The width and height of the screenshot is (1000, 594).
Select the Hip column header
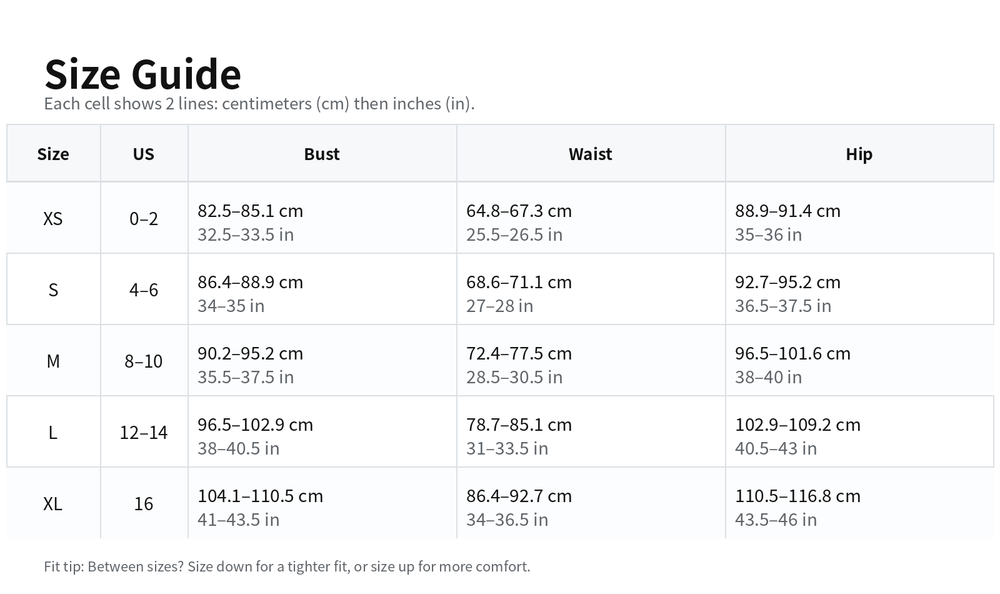859,154
